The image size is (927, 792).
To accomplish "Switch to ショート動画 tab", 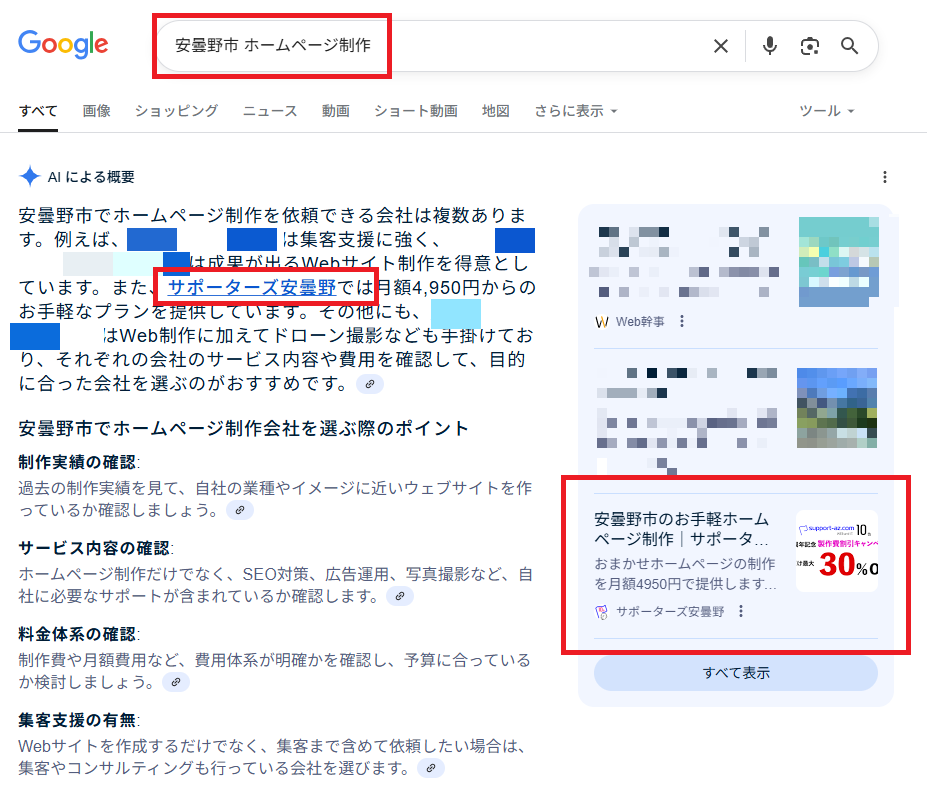I will 416,111.
